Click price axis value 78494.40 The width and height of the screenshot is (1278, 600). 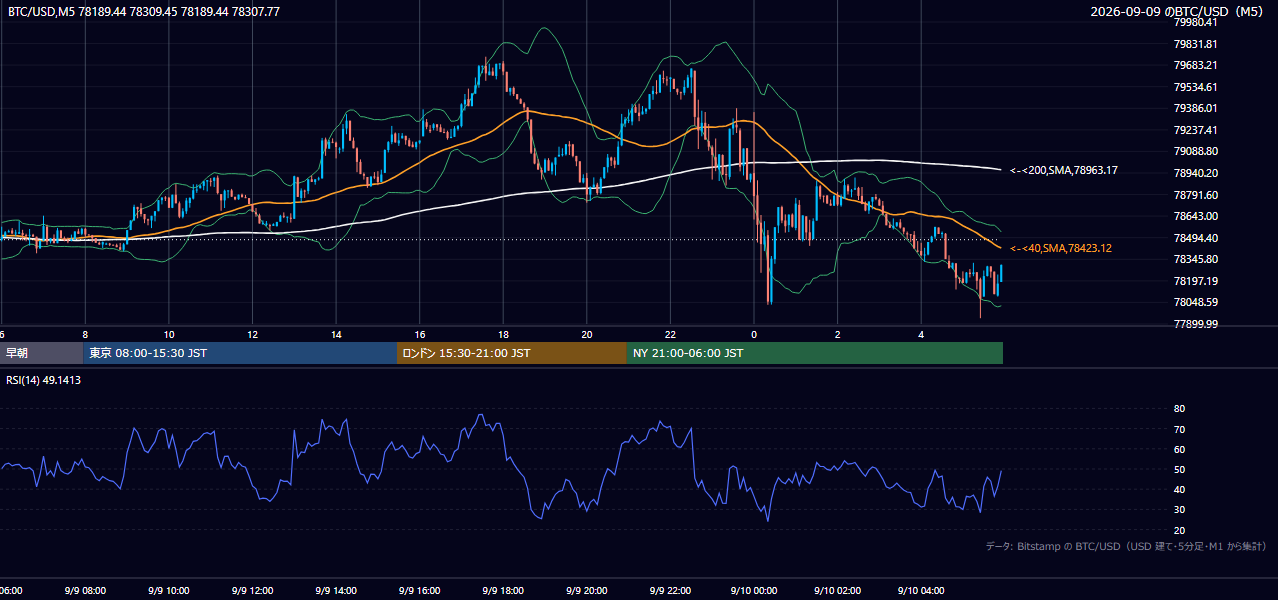coord(1195,238)
